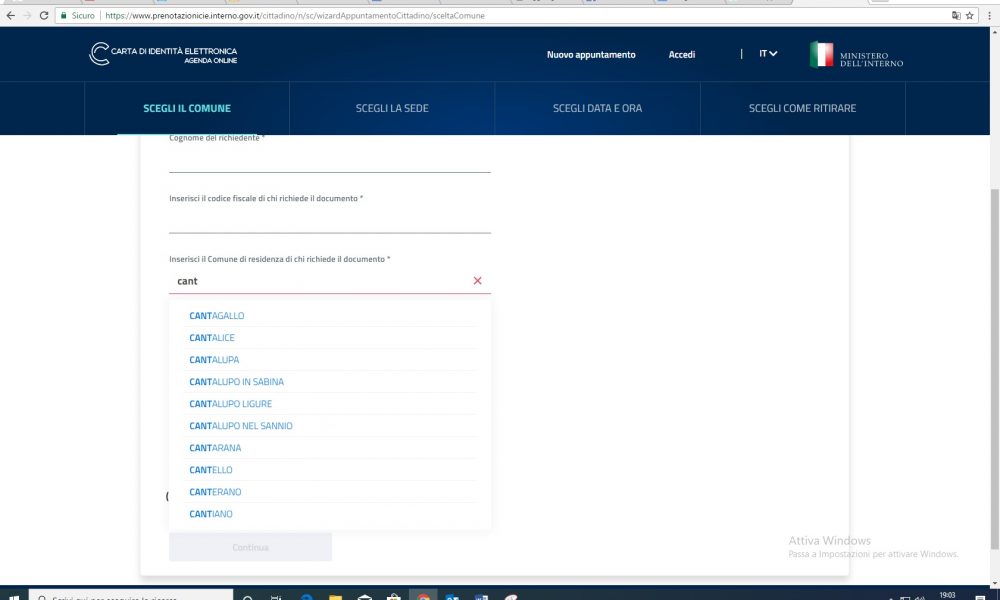Go to the SCEGLI DATA E ORA step
Screen dimensions: 1000x600
(597, 108)
